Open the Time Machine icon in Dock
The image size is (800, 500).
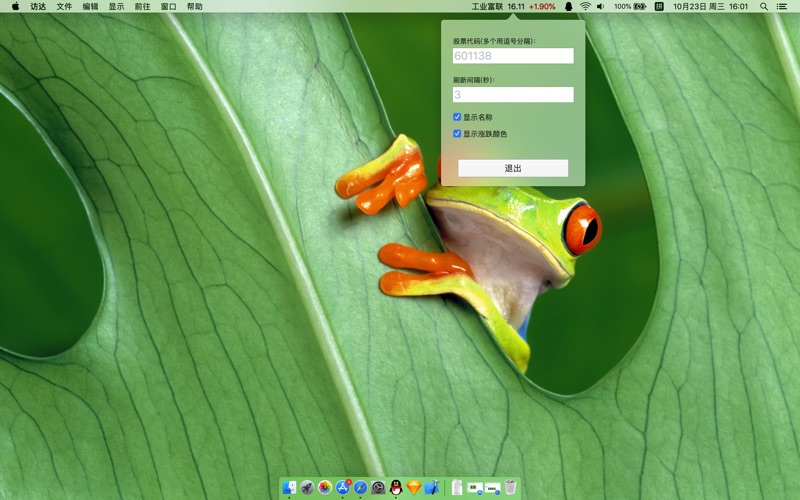click(x=378, y=487)
